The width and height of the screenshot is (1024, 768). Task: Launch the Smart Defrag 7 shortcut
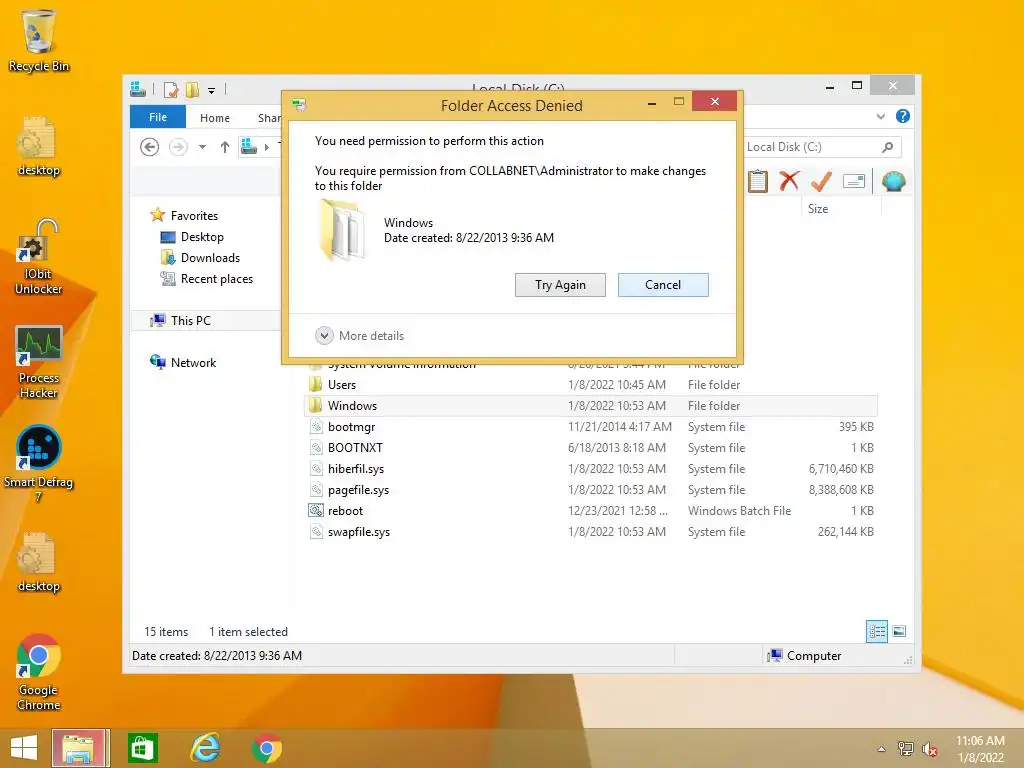click(x=38, y=464)
